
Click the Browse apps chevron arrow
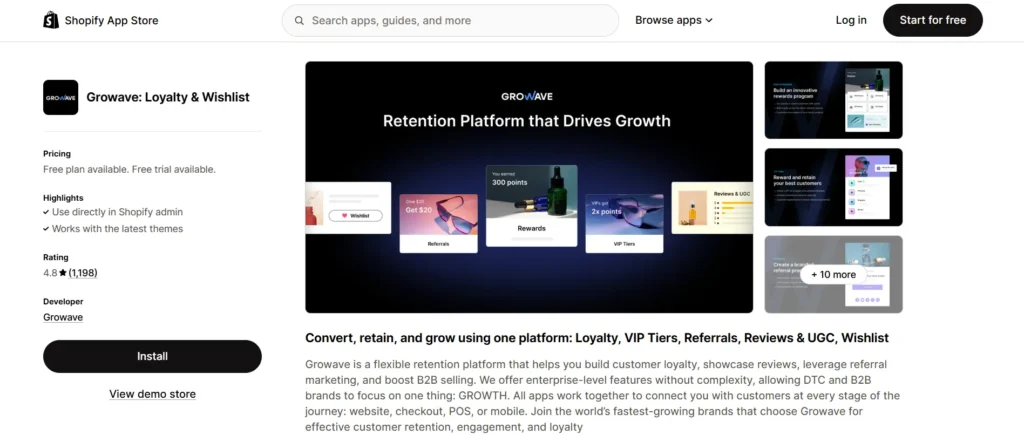pos(709,21)
